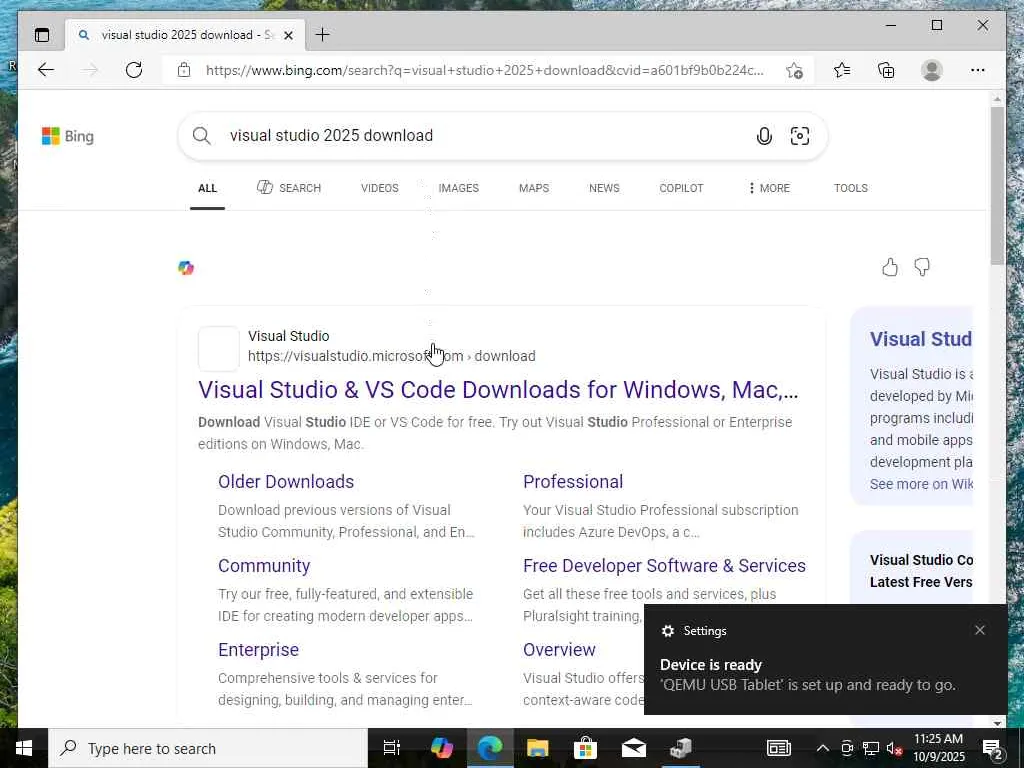The width and height of the screenshot is (1024, 768).
Task: Click the page vertical scrollbar thumb
Action: point(997,185)
